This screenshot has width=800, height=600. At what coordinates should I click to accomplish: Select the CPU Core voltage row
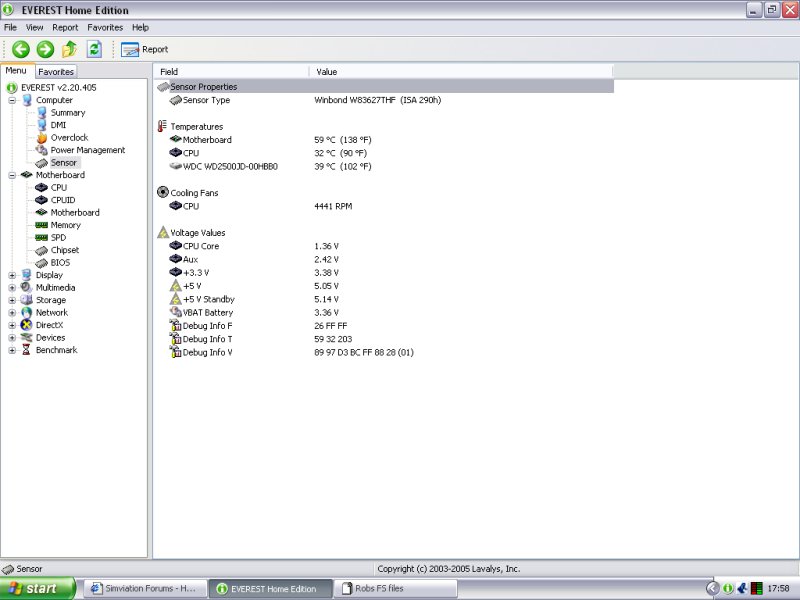pyautogui.click(x=200, y=246)
